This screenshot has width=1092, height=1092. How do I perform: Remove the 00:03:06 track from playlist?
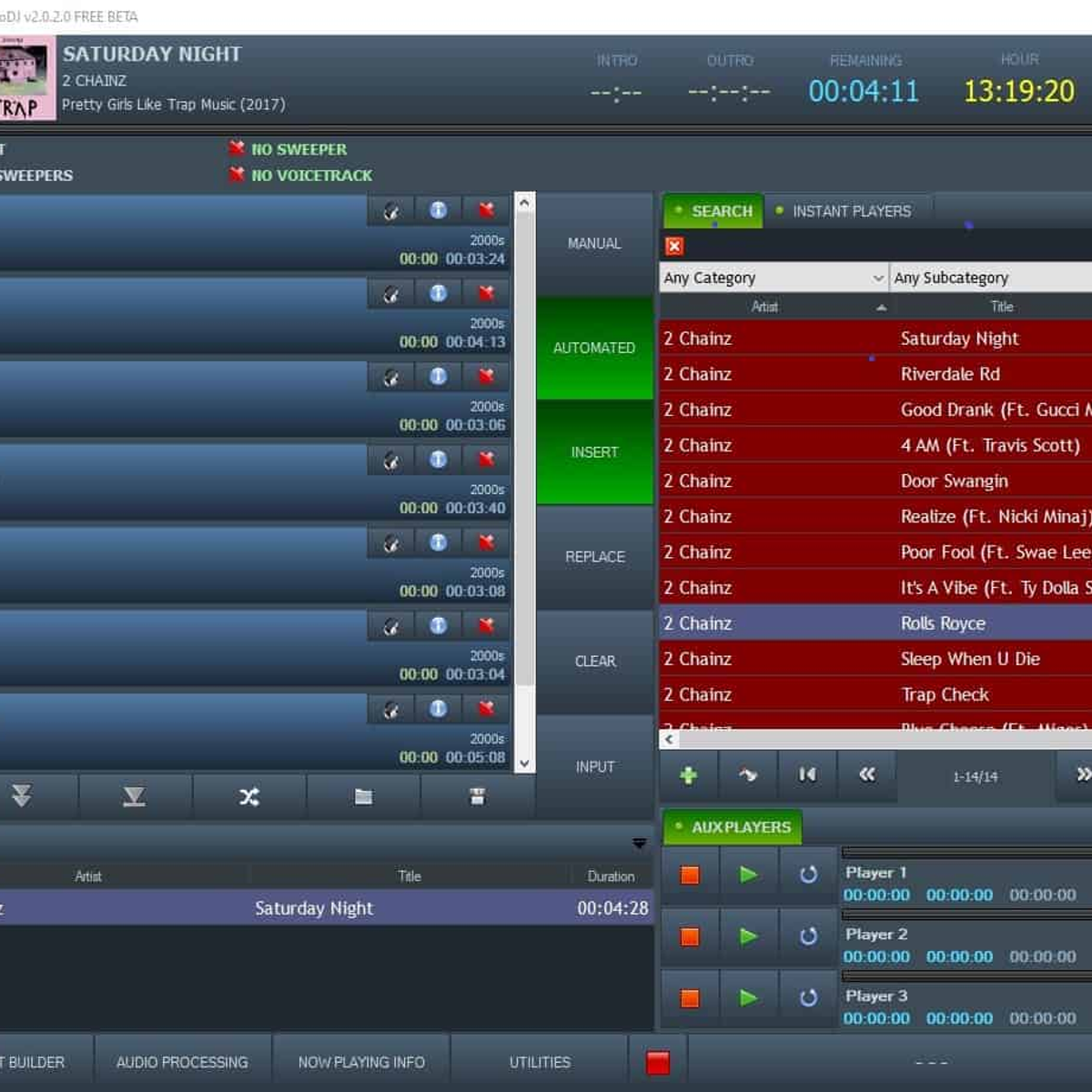486,376
